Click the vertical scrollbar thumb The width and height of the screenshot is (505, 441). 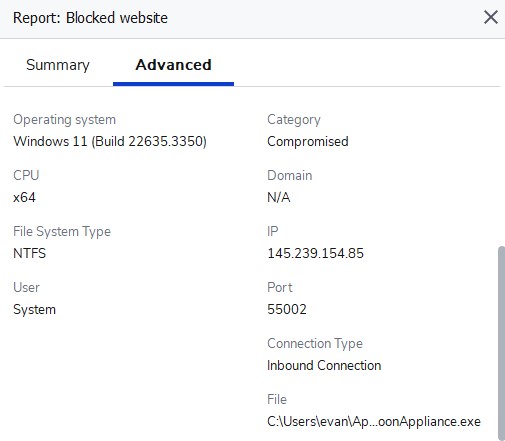pos(501,343)
